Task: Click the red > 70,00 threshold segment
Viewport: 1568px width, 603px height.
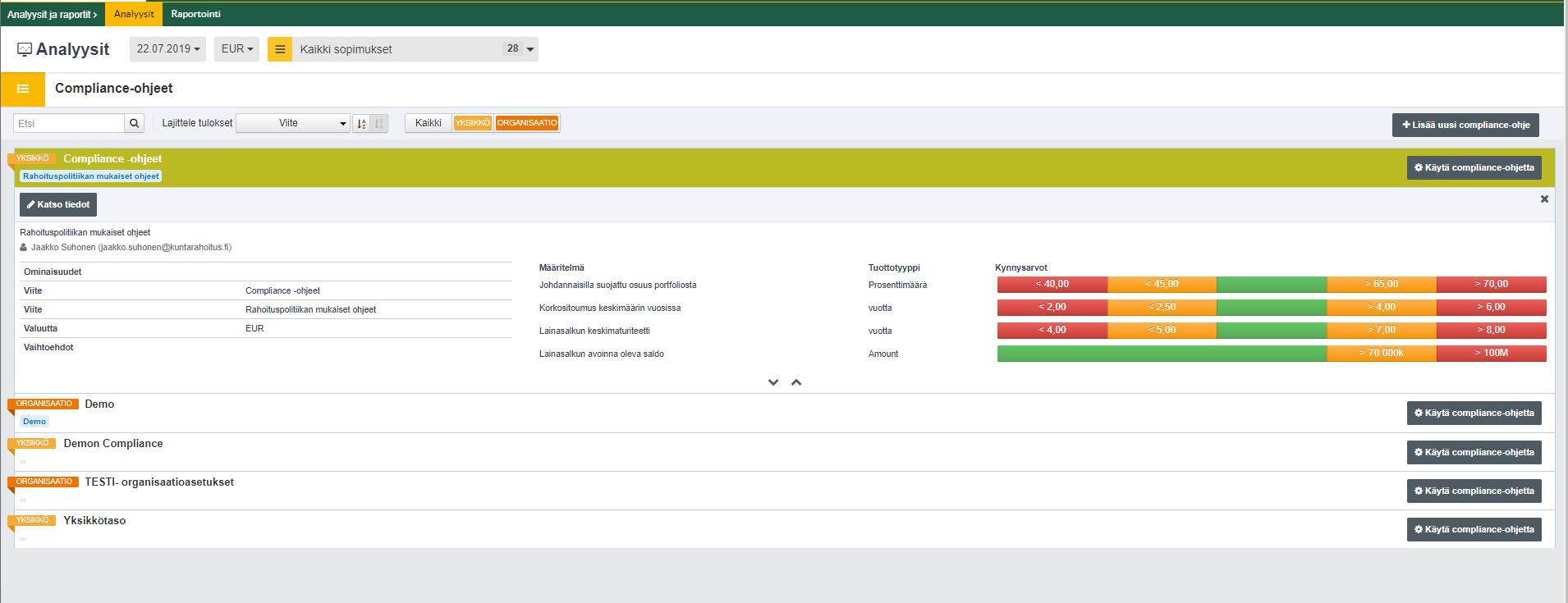Action: [x=1491, y=285]
